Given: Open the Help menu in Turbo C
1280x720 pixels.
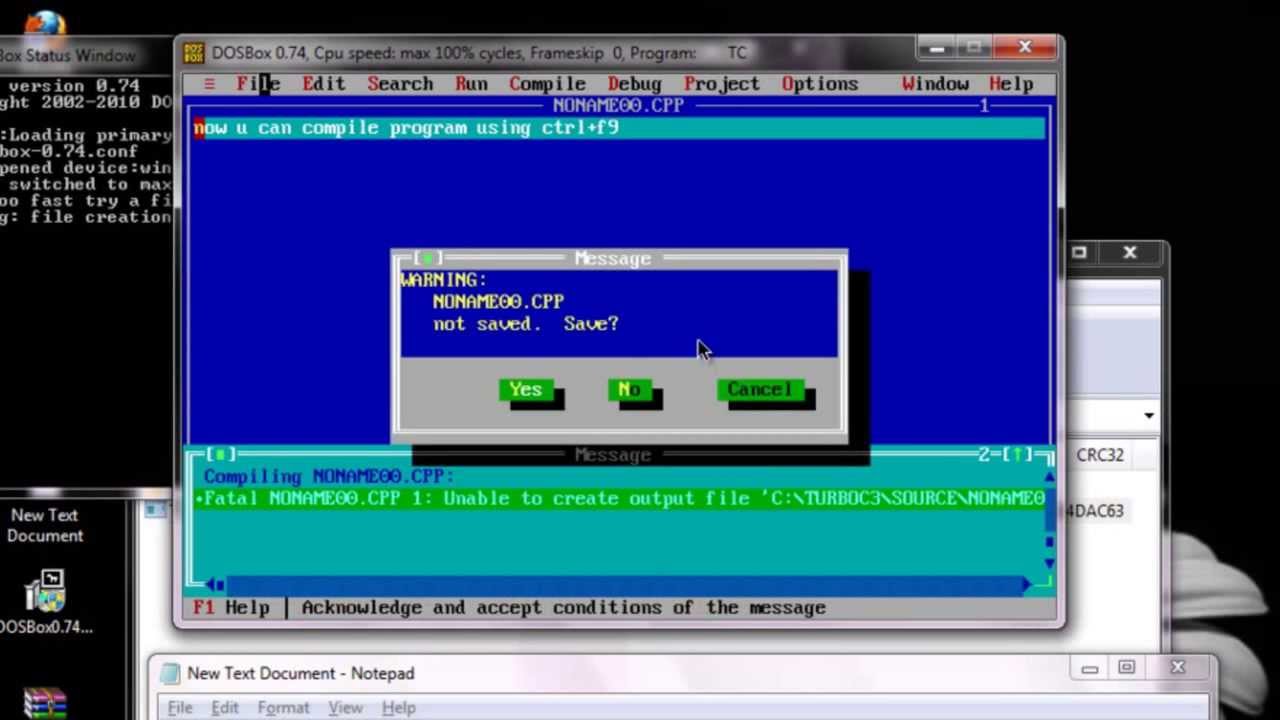Looking at the screenshot, I should [1011, 84].
